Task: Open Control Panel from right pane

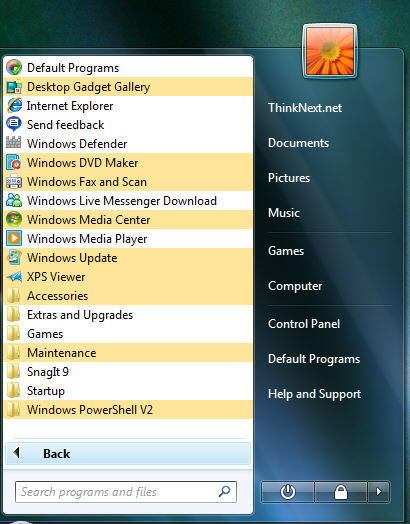Action: point(304,323)
